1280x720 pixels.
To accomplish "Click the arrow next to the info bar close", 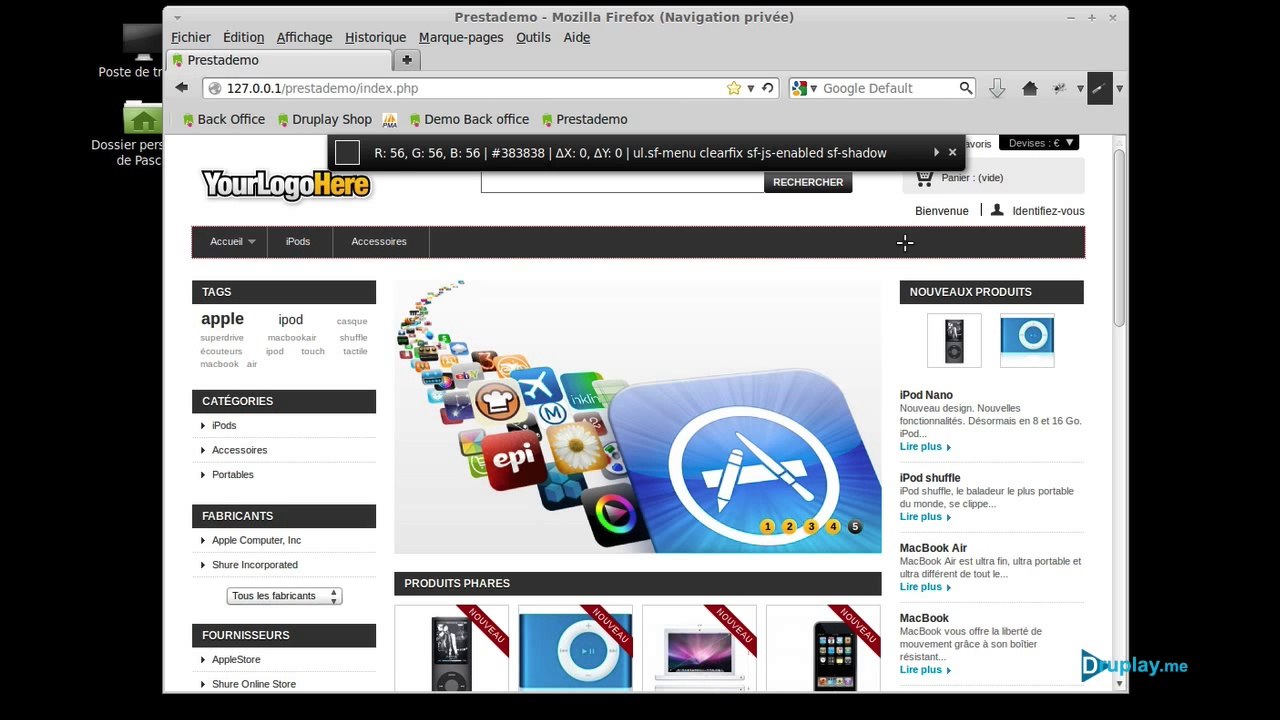I will click(936, 153).
